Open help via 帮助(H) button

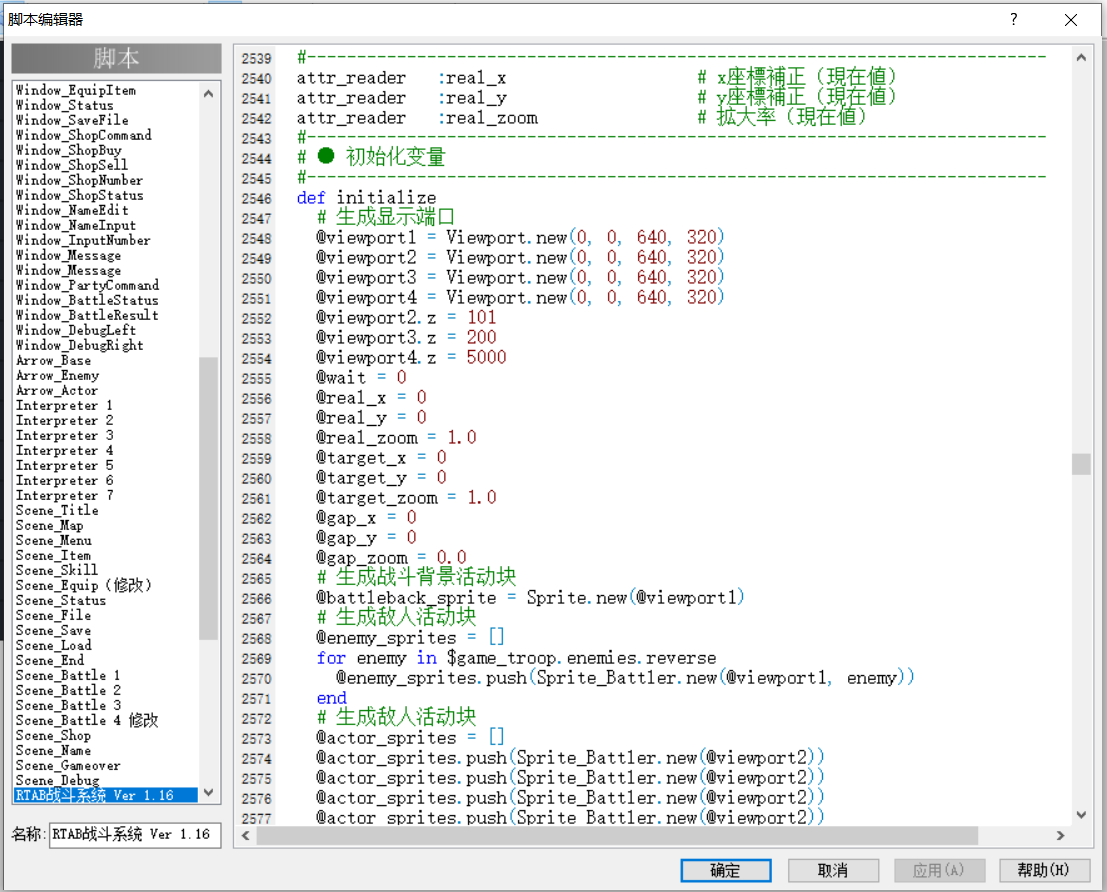(1044, 870)
